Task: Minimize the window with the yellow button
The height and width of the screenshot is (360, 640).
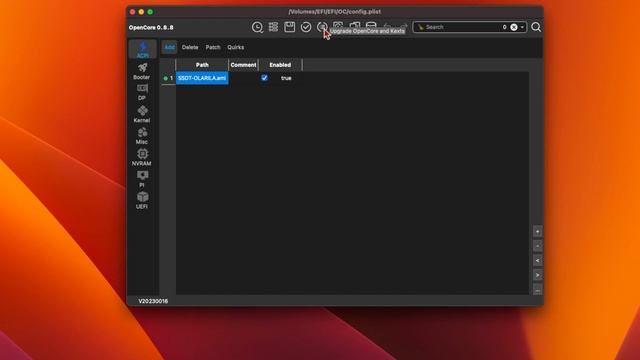Action: 141,12
